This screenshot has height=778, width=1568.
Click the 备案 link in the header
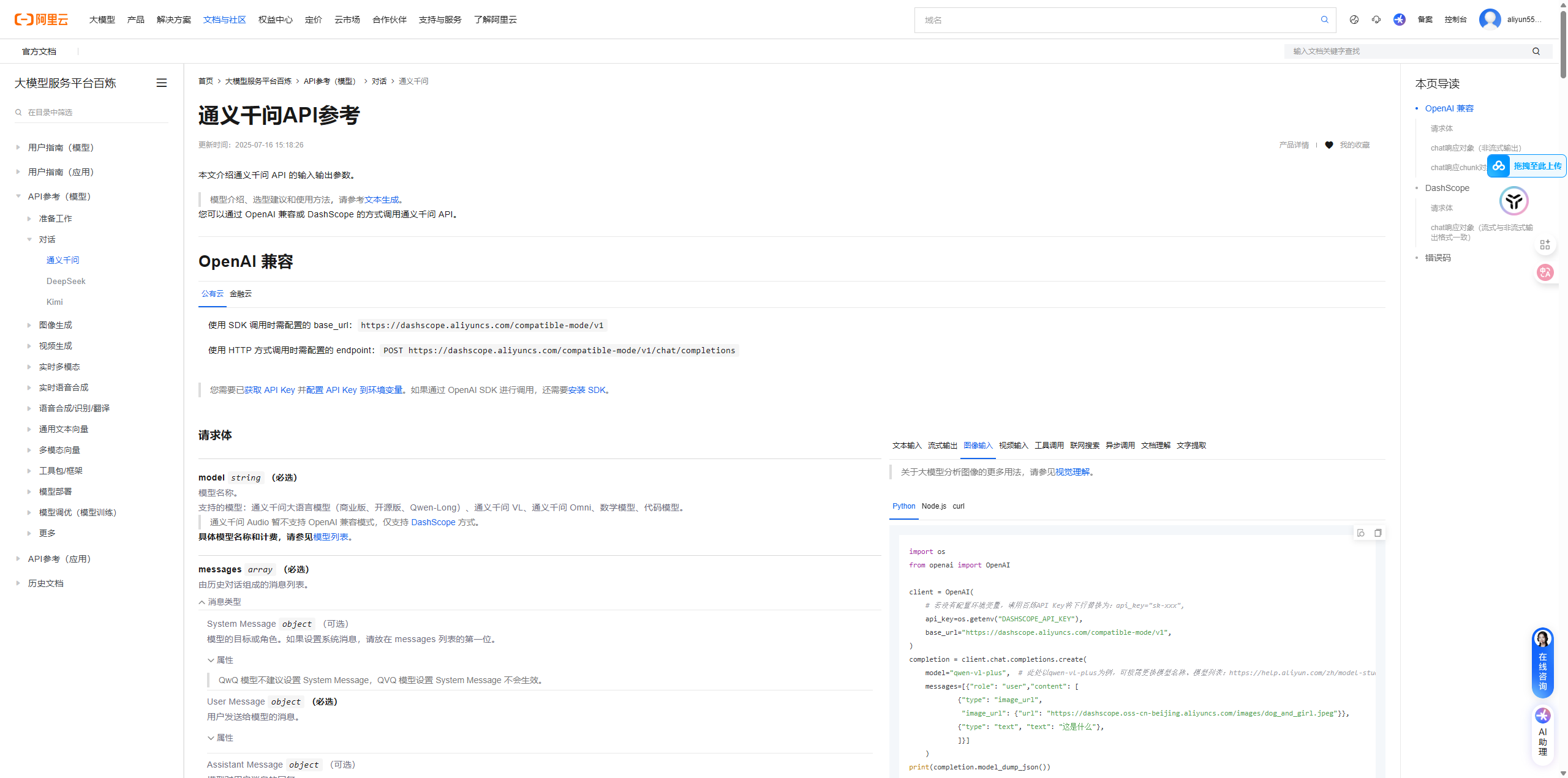(x=1425, y=20)
